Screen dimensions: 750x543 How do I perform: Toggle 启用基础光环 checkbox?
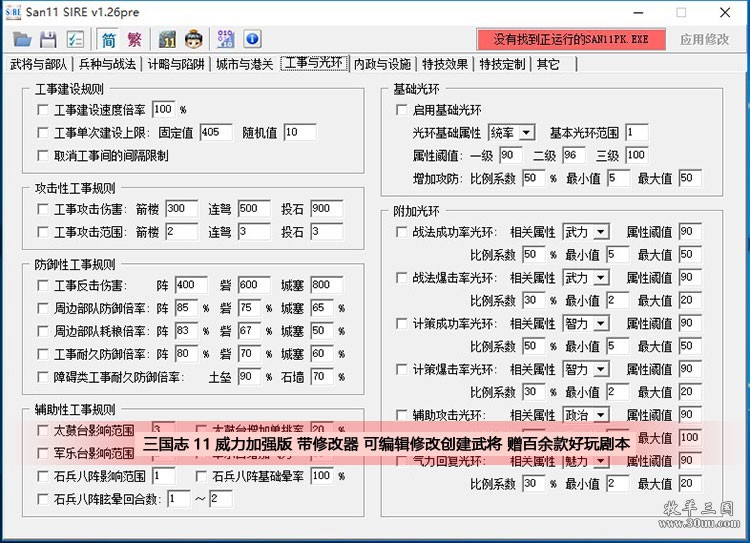tap(401, 110)
